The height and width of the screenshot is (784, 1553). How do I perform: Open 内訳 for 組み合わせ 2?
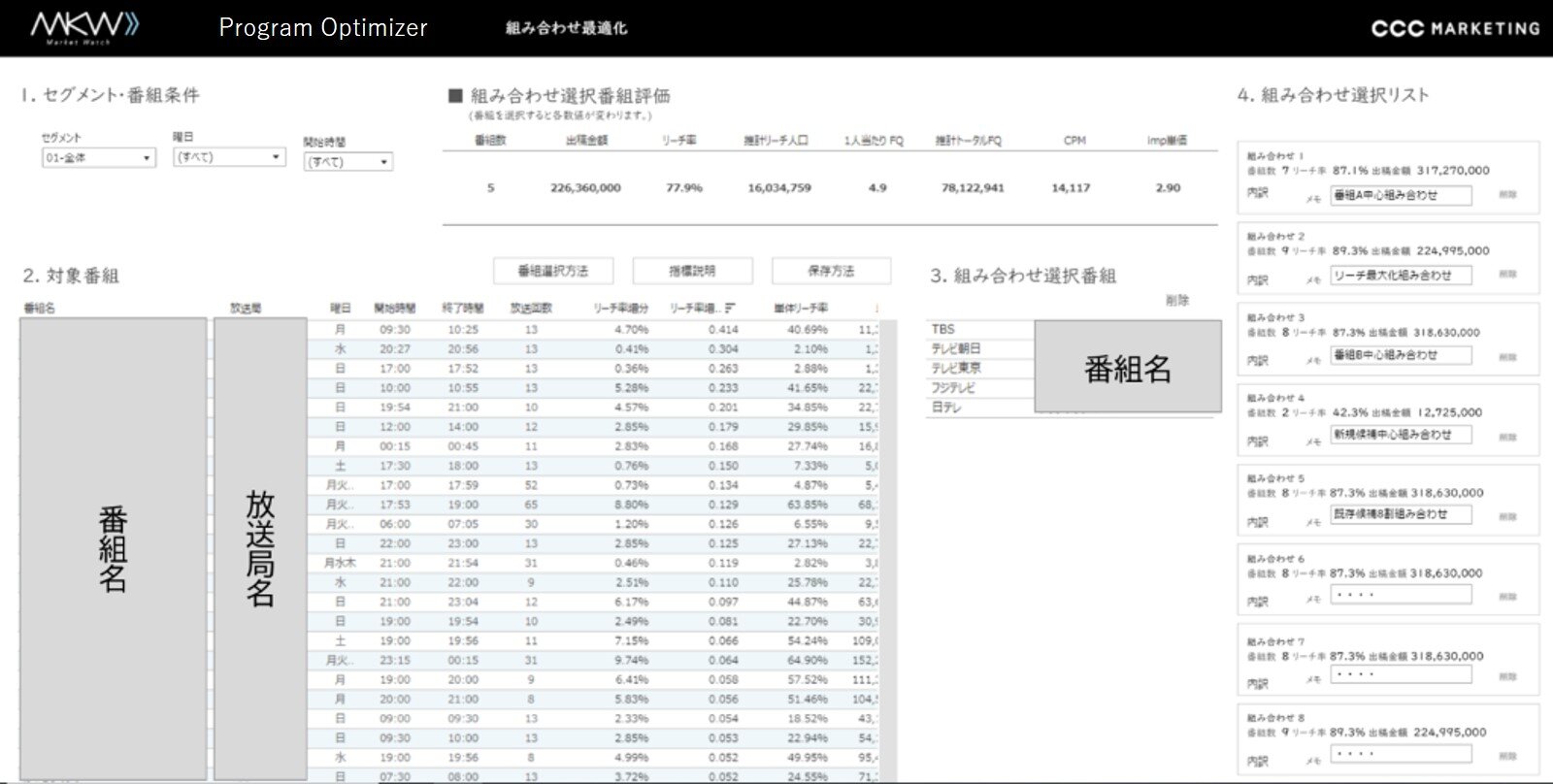click(x=1258, y=279)
